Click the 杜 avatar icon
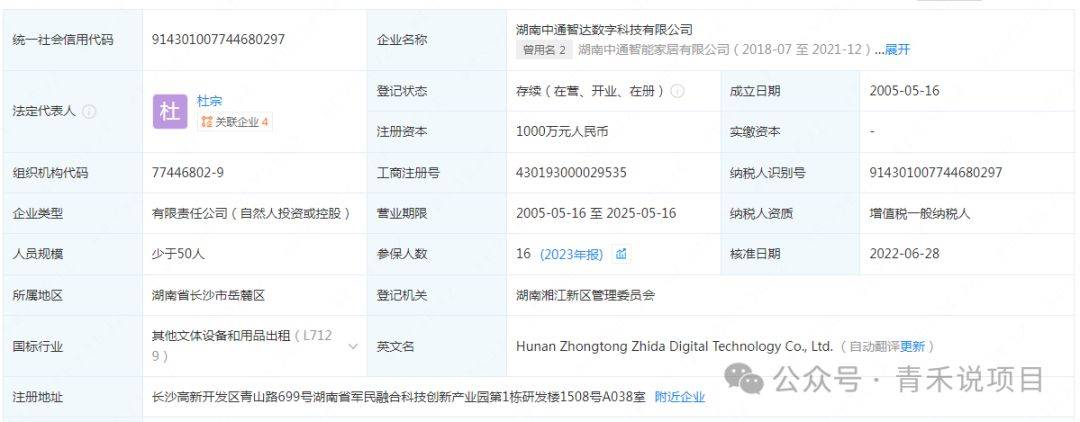 169,111
